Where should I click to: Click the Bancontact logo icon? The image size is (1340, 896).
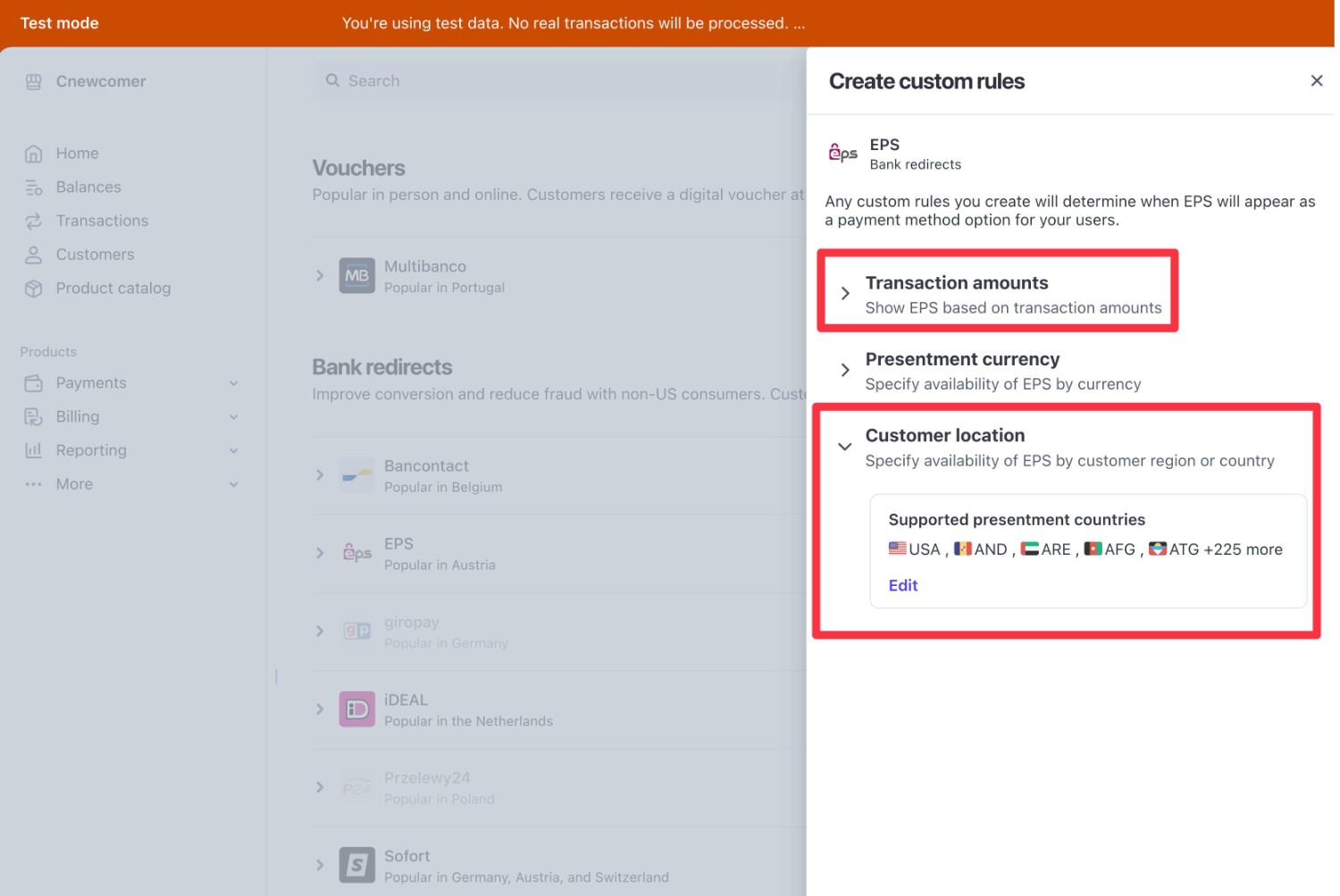click(x=357, y=475)
